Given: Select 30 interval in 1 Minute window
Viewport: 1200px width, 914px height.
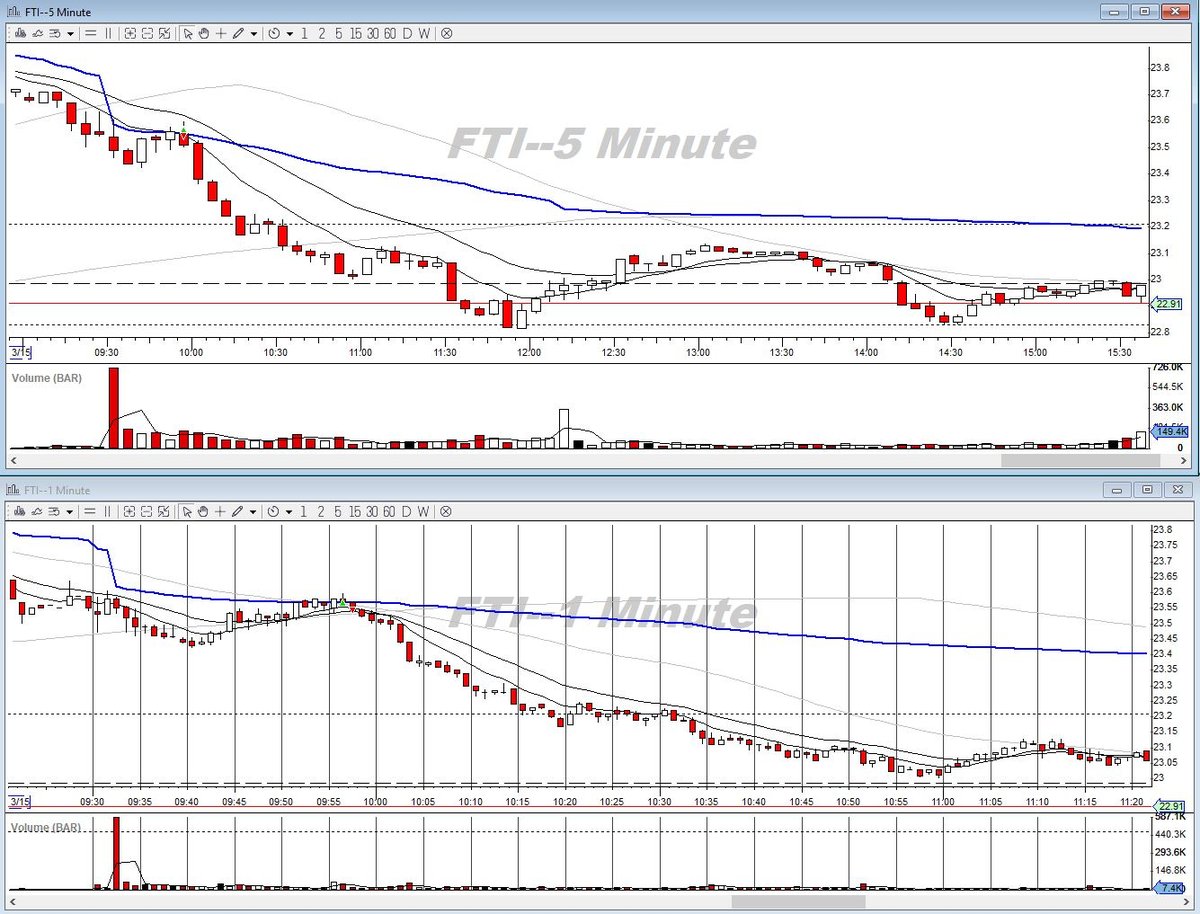Looking at the screenshot, I should coord(373,511).
